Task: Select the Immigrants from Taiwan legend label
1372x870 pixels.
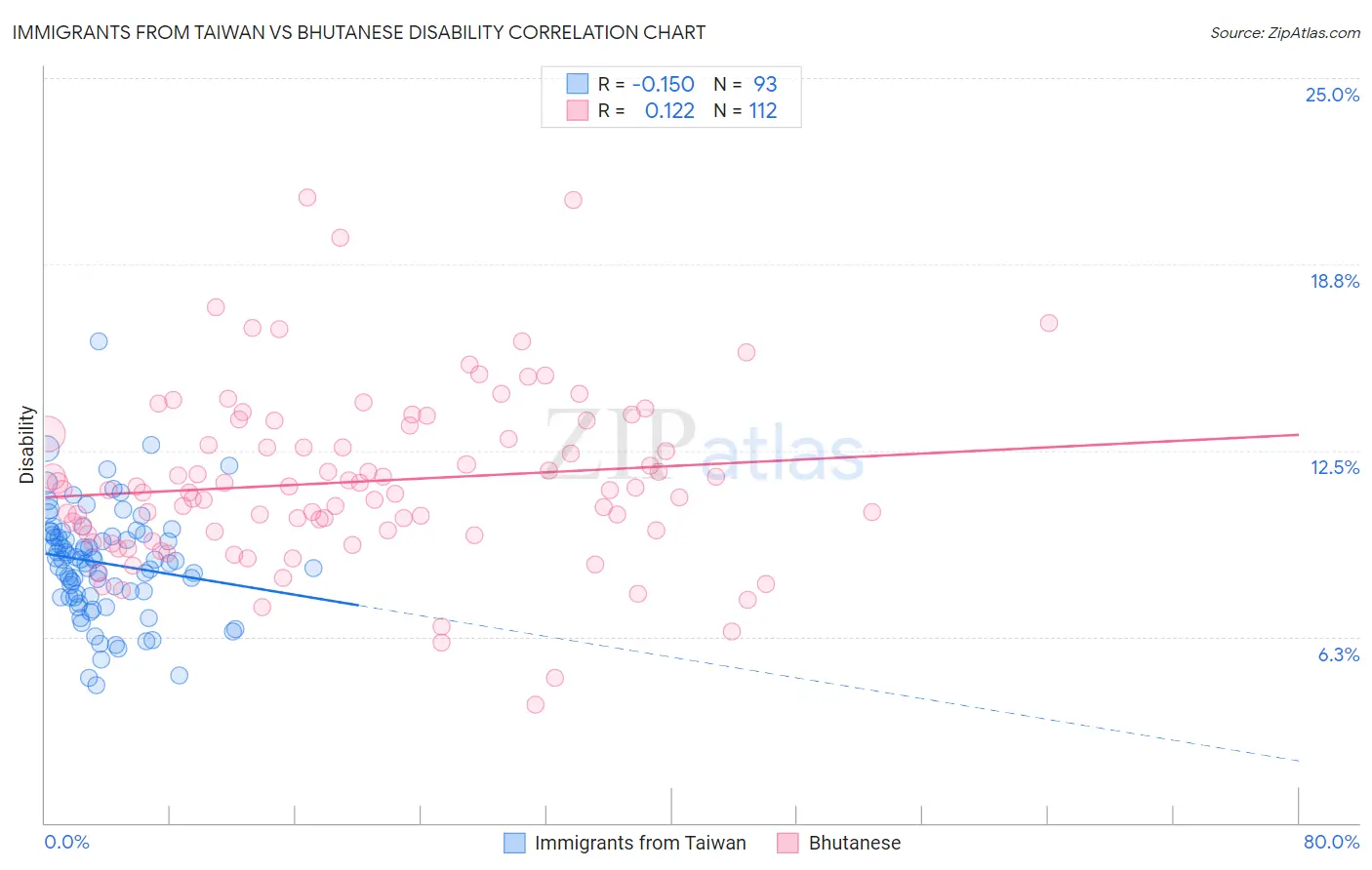Action: coord(640,843)
